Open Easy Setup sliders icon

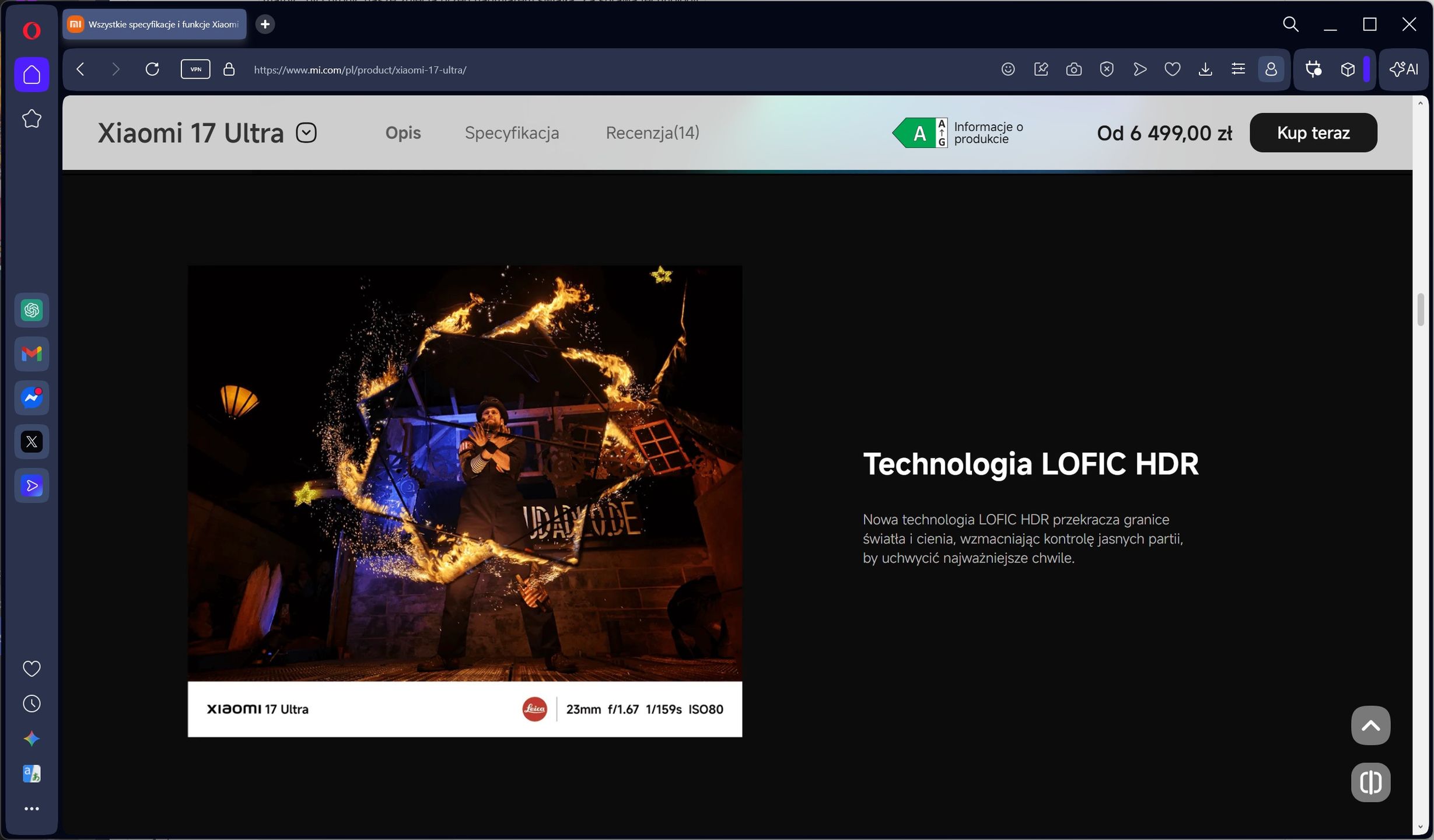(1238, 69)
